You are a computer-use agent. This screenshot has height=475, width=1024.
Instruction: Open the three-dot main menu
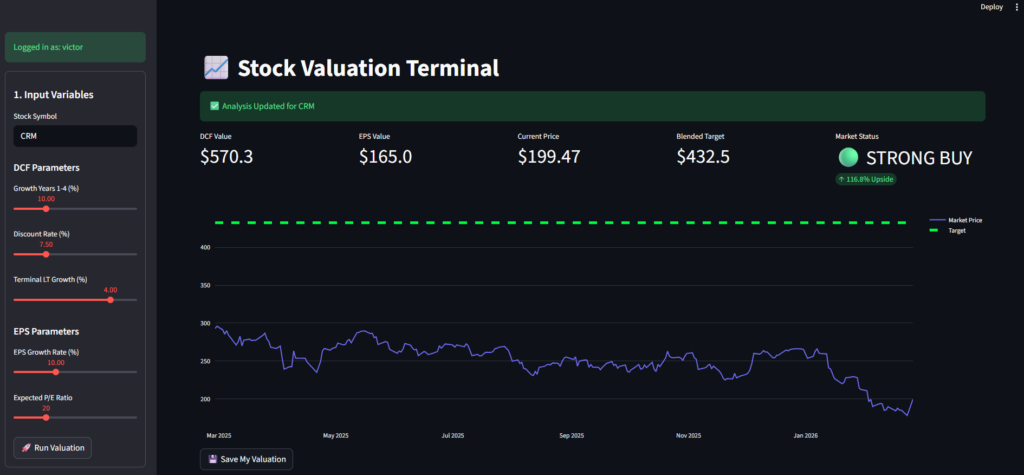click(x=1016, y=7)
